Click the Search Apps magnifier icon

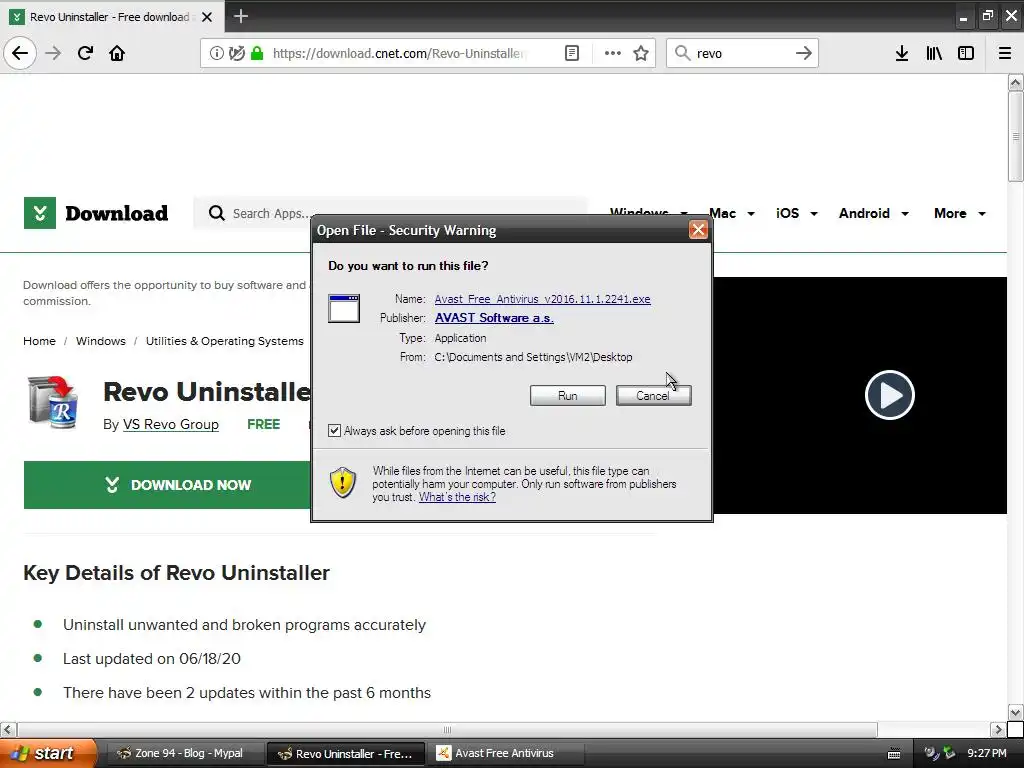point(216,213)
